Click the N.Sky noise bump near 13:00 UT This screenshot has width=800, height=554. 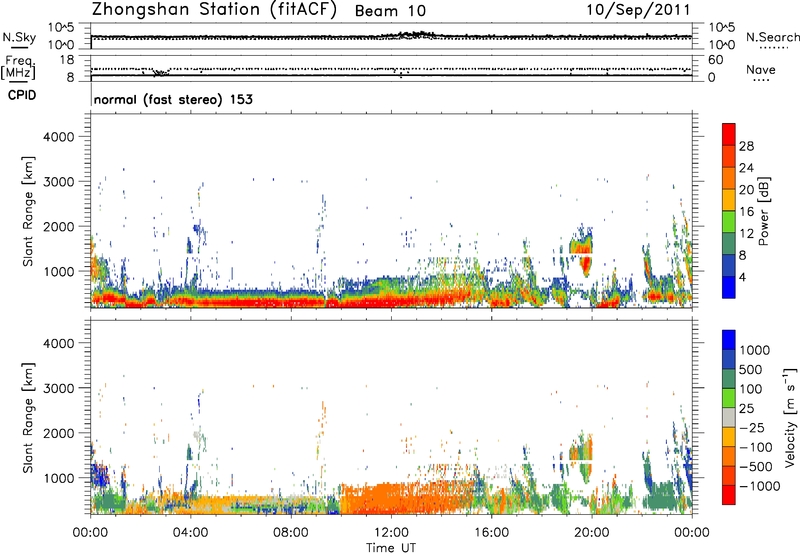(x=414, y=35)
